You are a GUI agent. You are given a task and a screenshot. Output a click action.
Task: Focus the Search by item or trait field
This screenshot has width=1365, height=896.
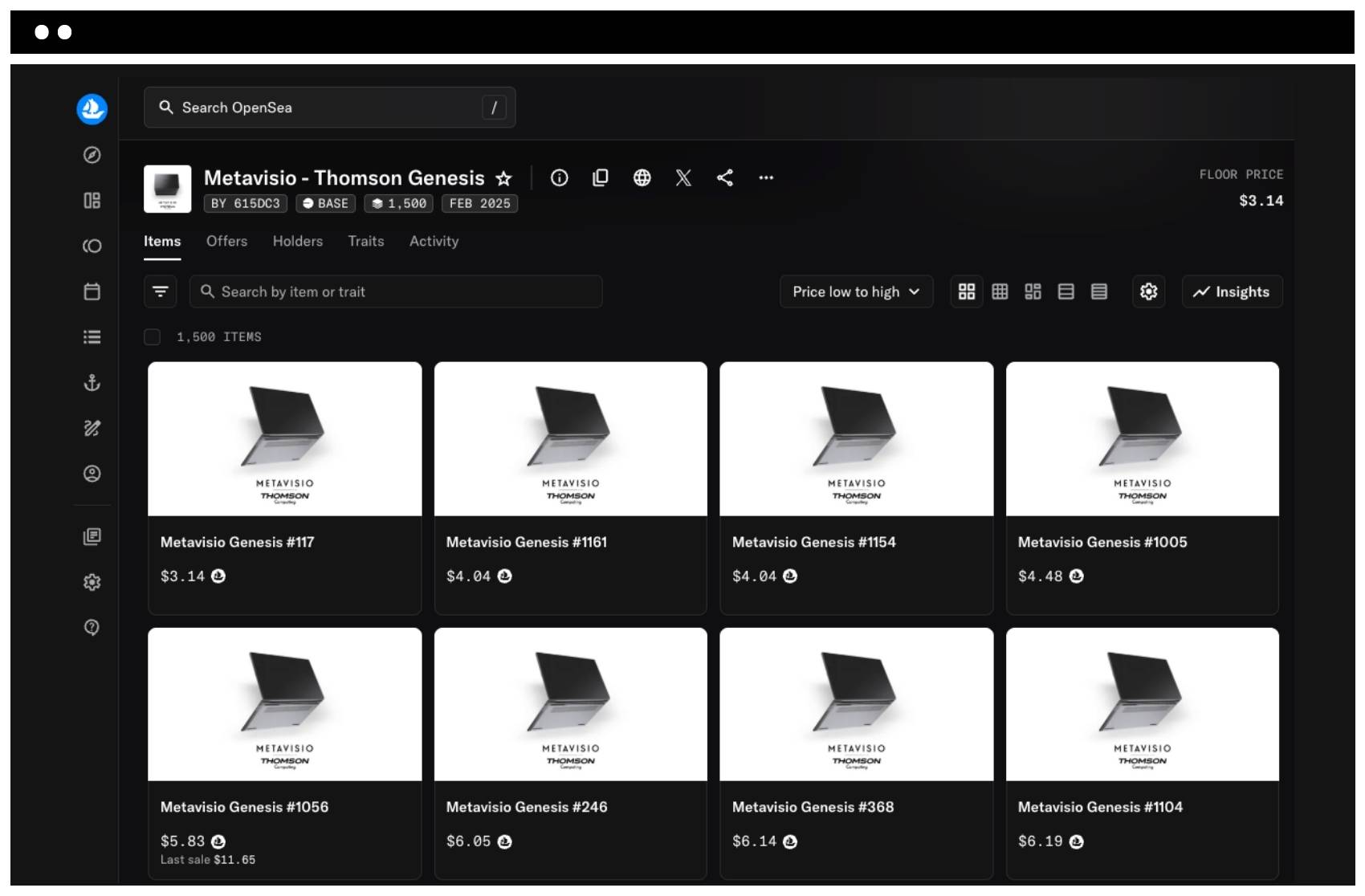point(396,291)
